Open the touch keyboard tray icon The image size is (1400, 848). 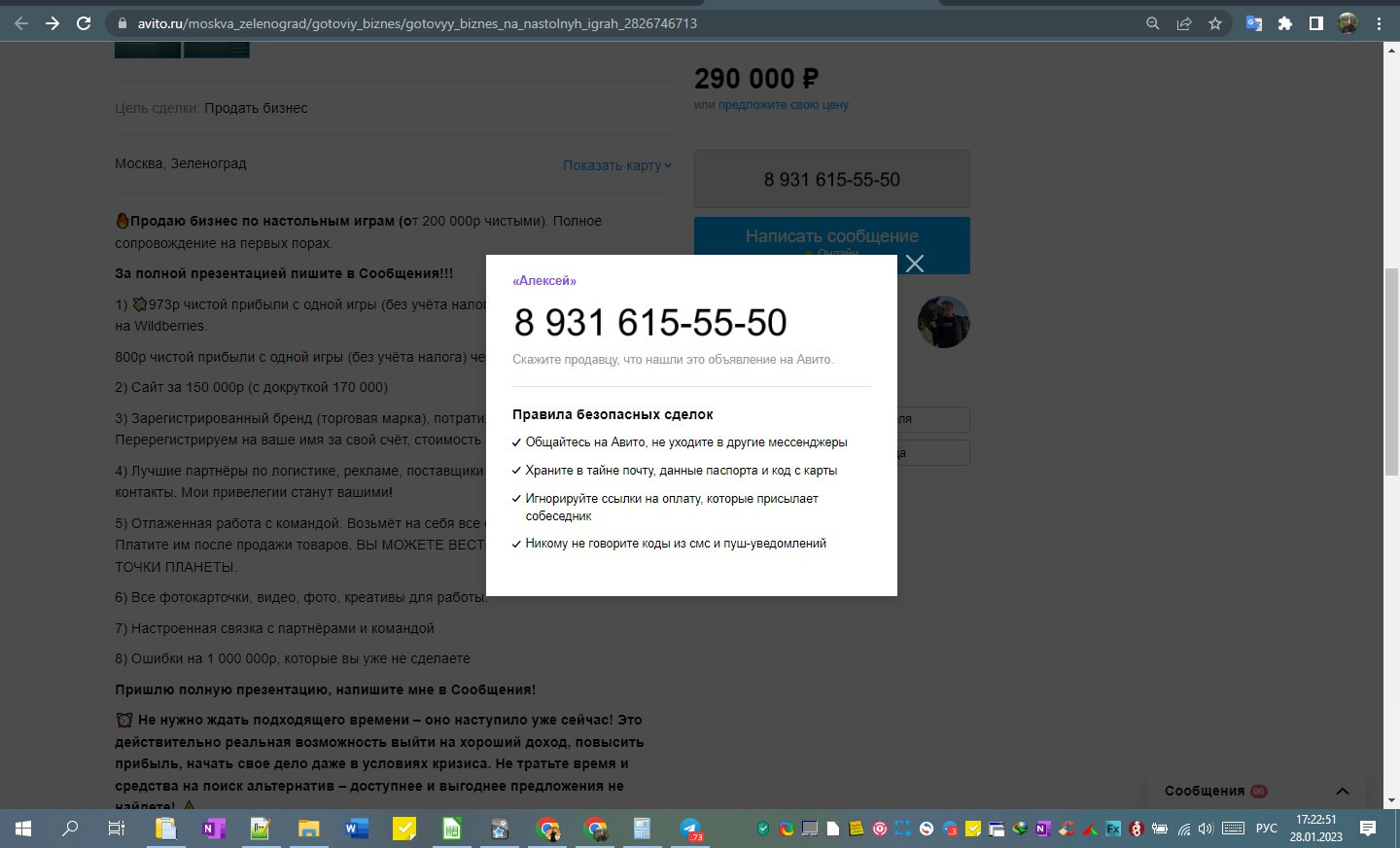click(x=1233, y=829)
